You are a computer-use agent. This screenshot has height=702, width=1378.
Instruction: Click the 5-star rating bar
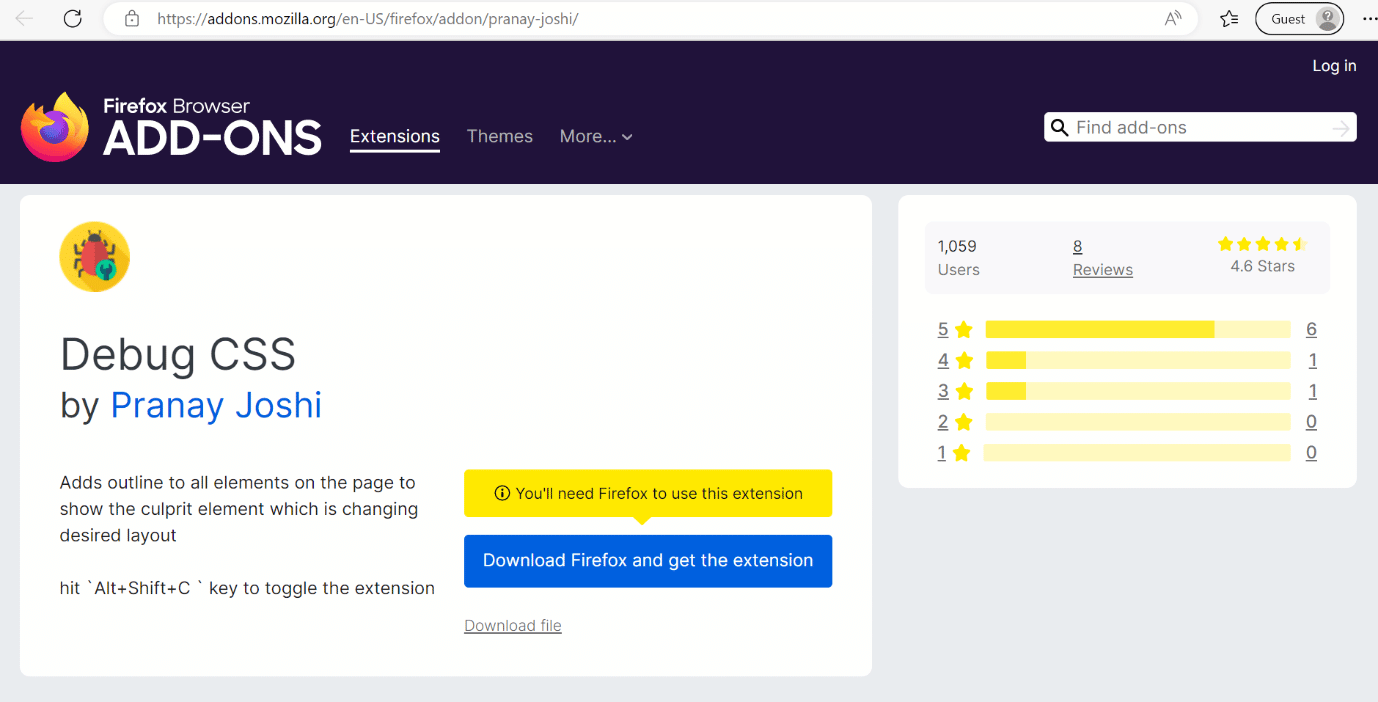coord(1138,330)
